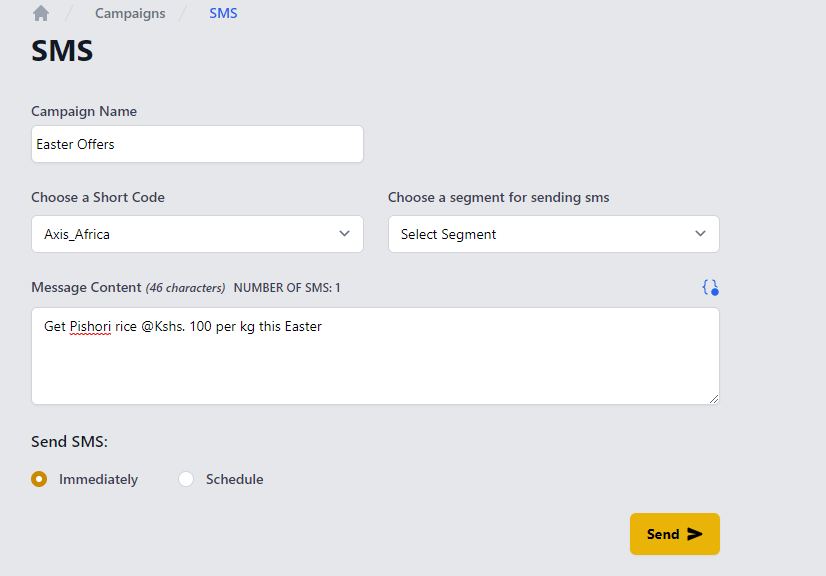Click the chevron arrow beside Axis_Africa
Screen dimensions: 826x576
pyautogui.click(x=344, y=233)
